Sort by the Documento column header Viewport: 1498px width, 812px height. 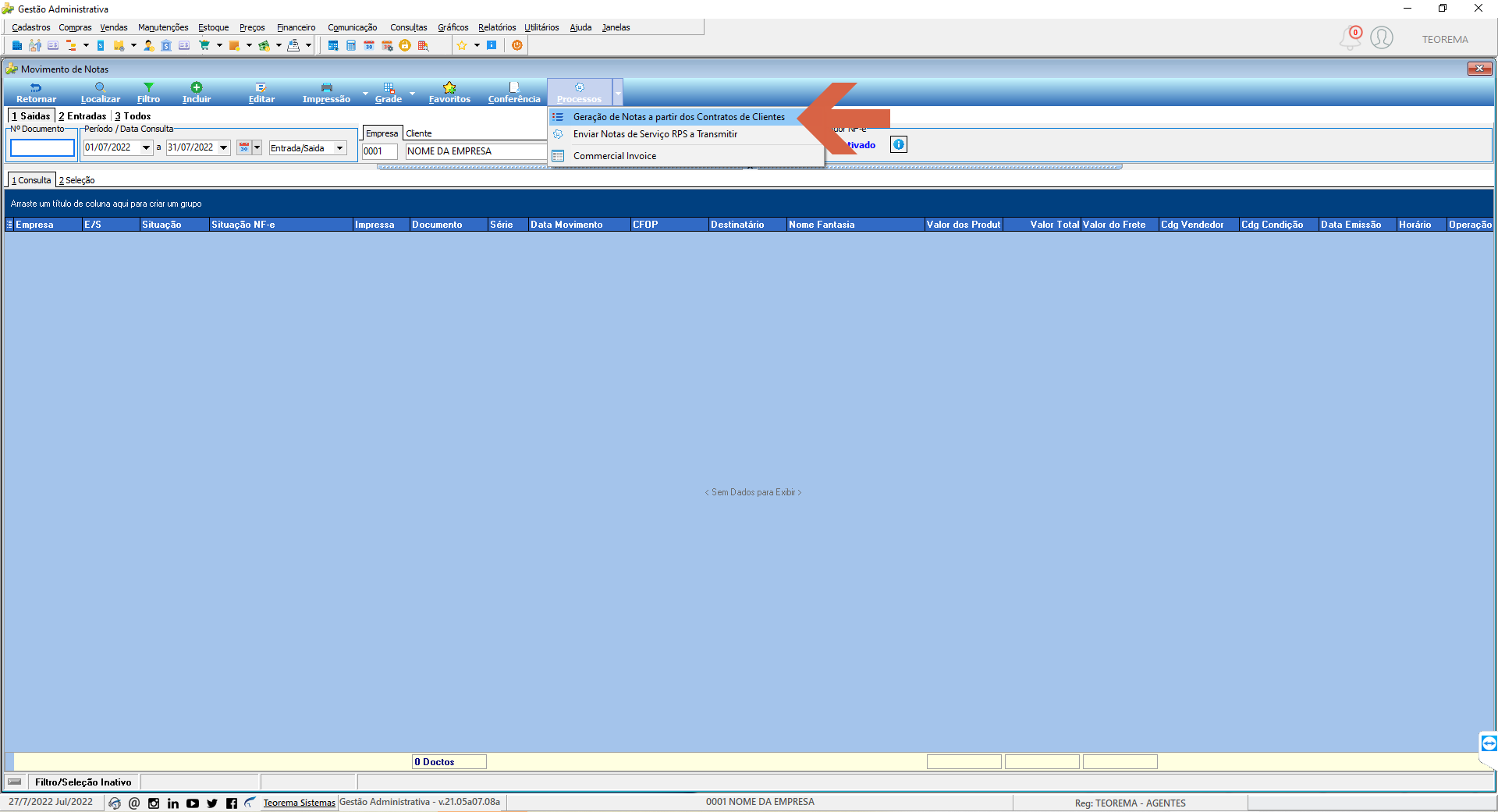tap(449, 225)
